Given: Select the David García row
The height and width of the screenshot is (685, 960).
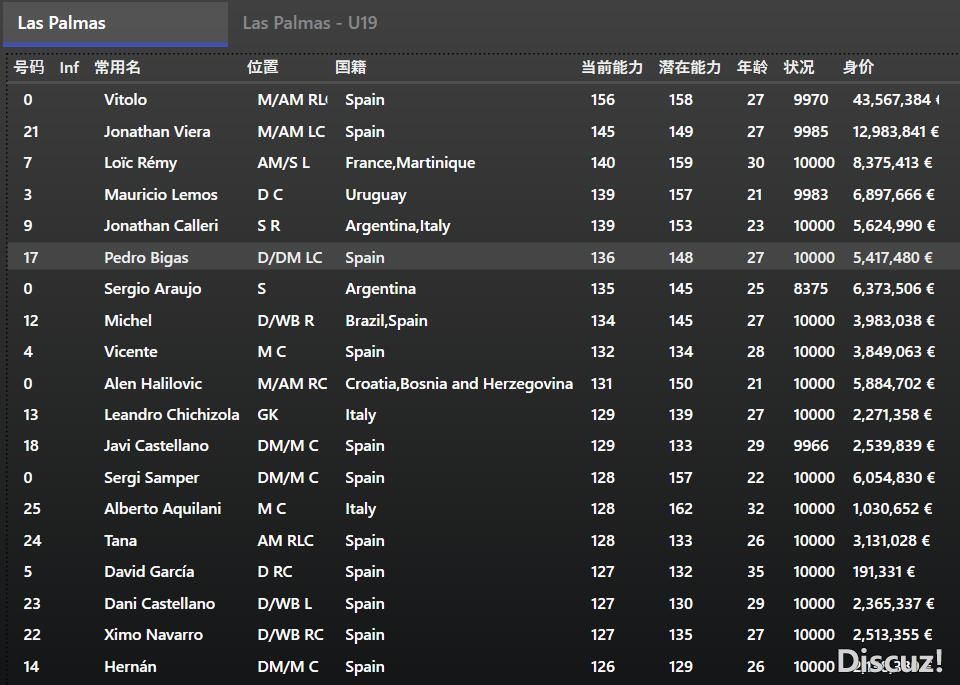Looking at the screenshot, I should (x=149, y=572).
